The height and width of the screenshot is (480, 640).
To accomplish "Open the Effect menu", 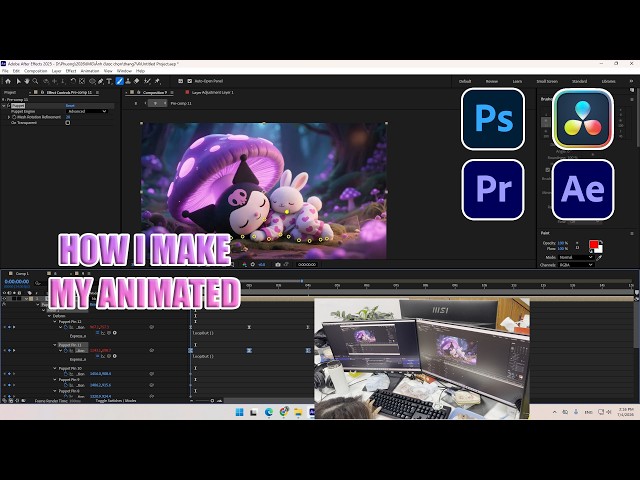I will point(71,71).
